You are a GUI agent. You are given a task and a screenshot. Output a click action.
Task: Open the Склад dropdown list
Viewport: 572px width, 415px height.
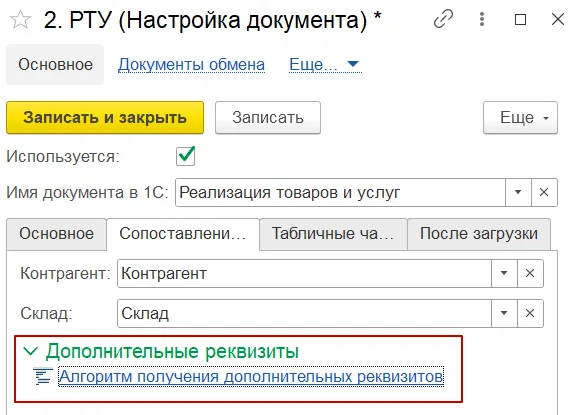[504, 313]
